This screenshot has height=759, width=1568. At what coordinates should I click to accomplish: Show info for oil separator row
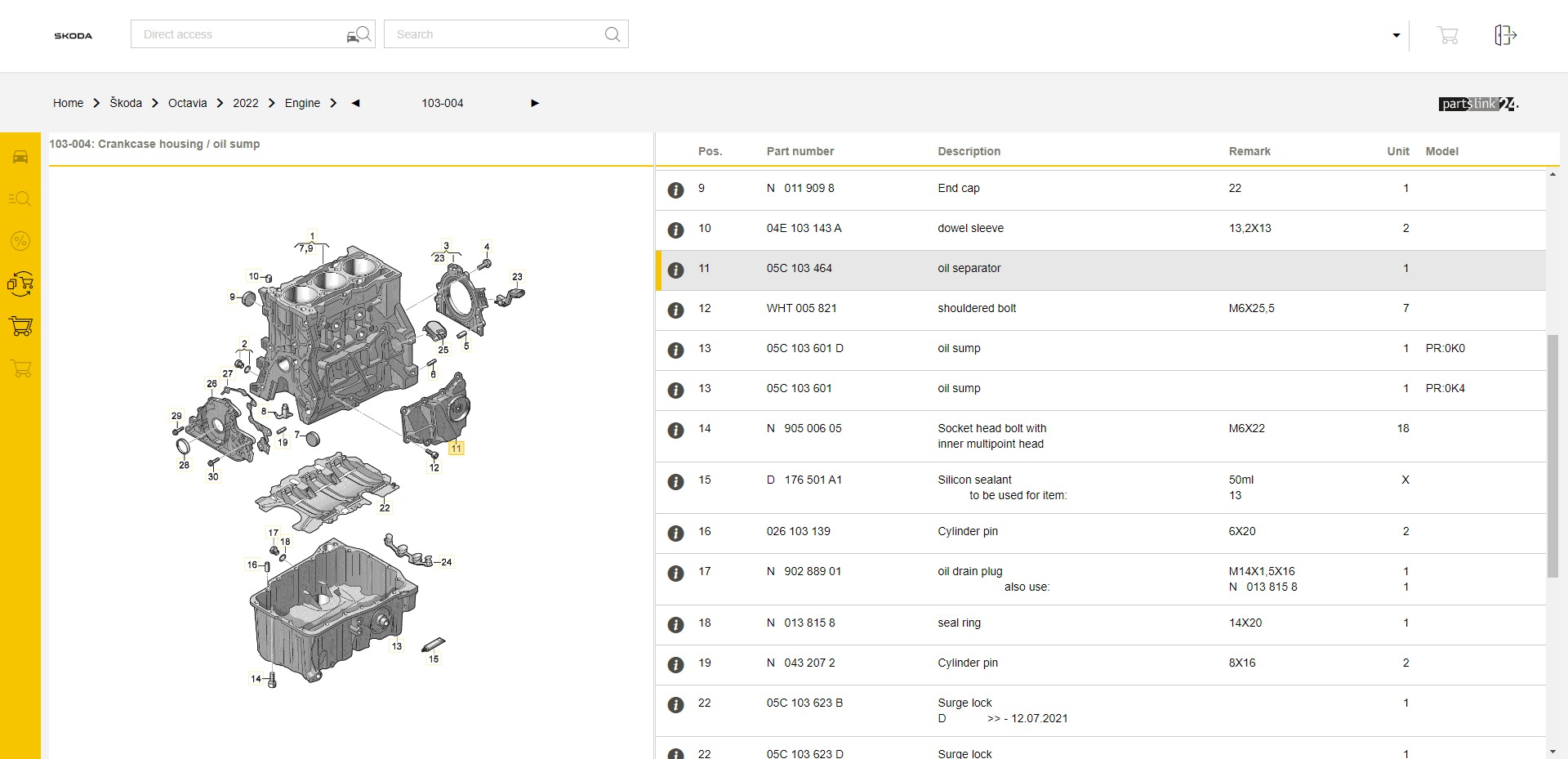[x=675, y=270]
